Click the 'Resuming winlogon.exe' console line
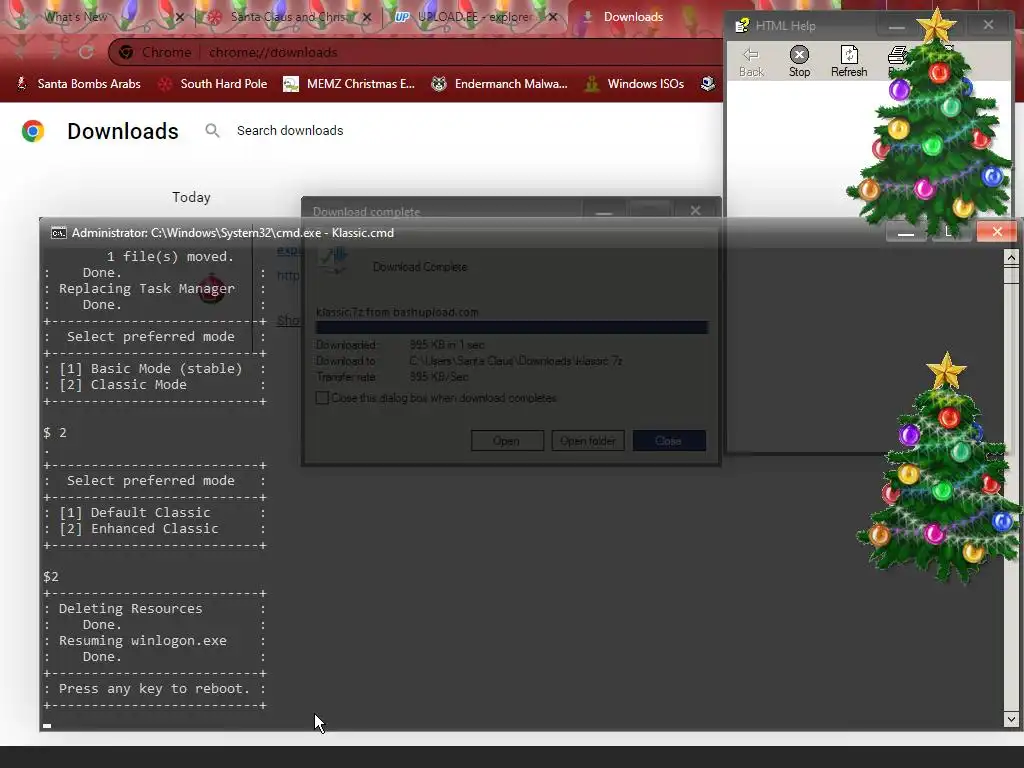This screenshot has height=768, width=1024. tap(142, 641)
